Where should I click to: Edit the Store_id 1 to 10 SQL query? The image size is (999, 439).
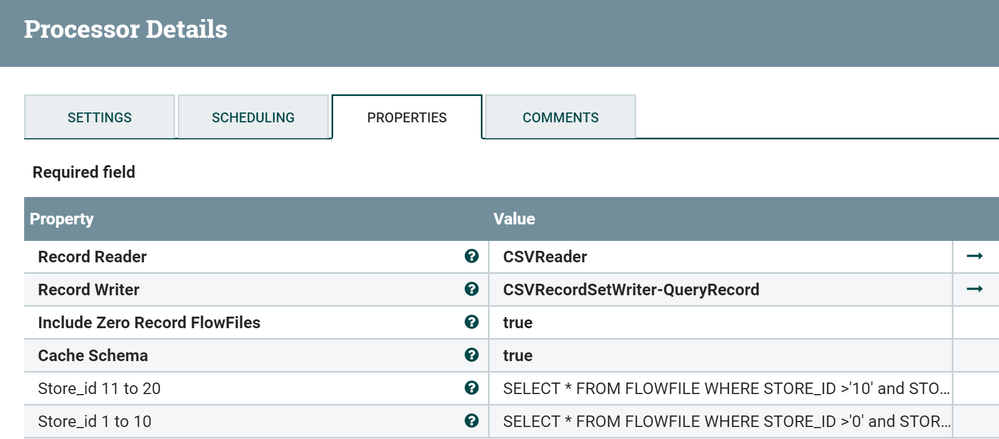(726, 421)
